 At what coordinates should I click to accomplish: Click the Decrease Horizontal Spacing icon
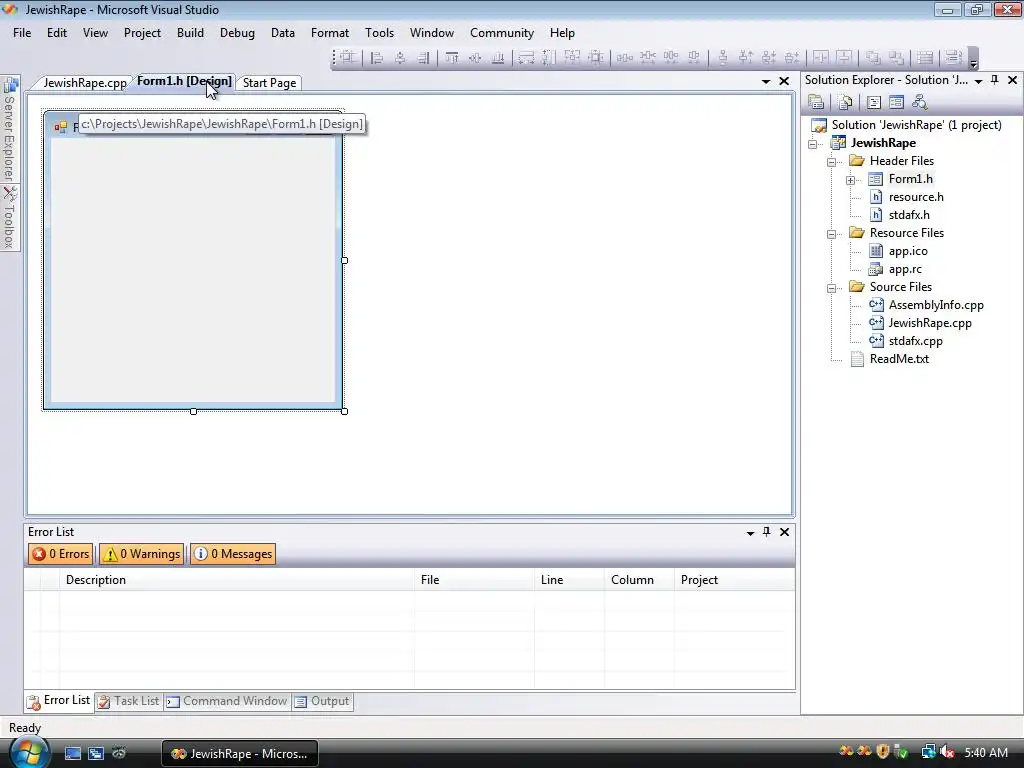[671, 58]
